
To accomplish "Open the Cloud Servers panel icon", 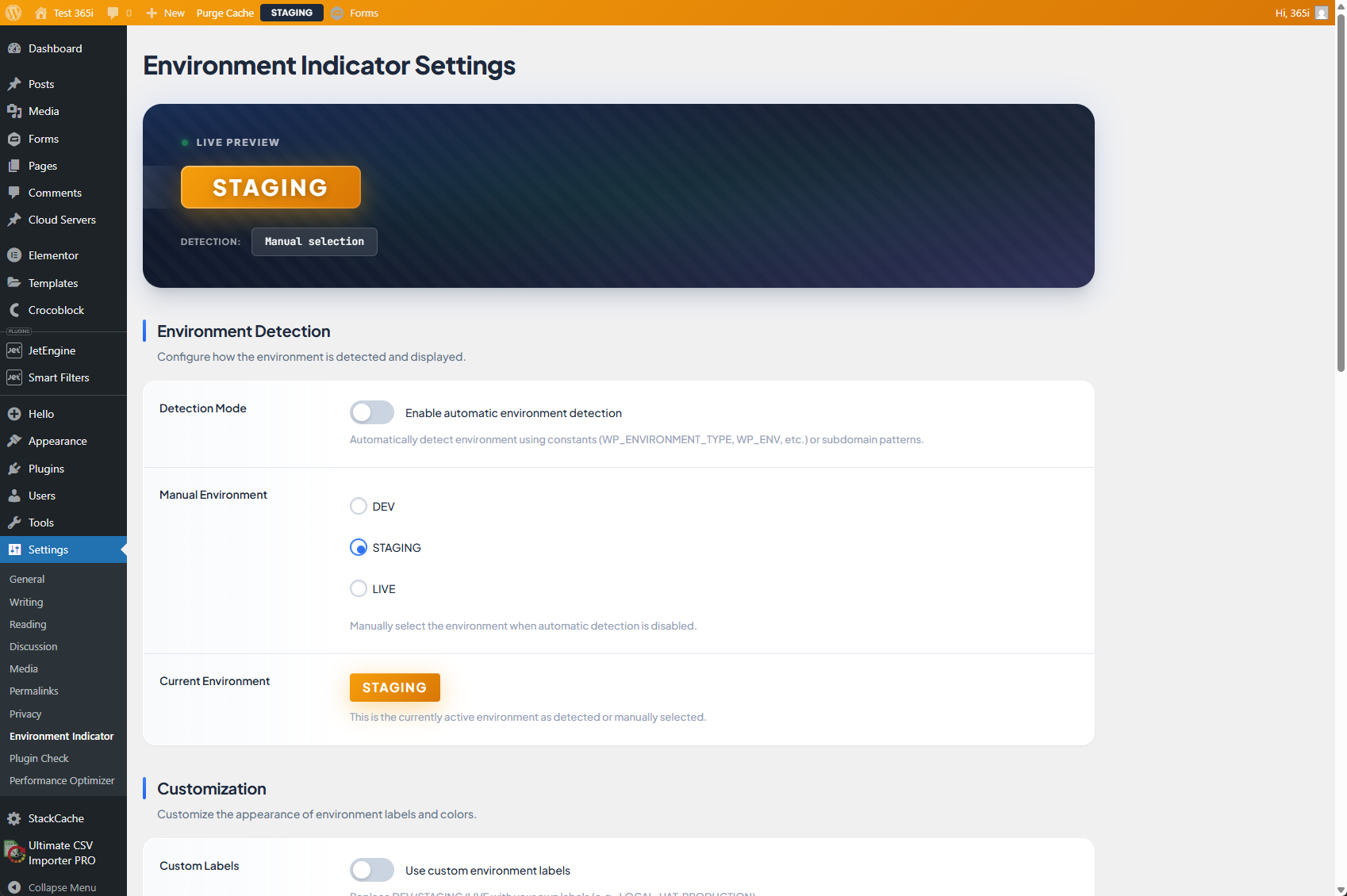I will 15,220.
